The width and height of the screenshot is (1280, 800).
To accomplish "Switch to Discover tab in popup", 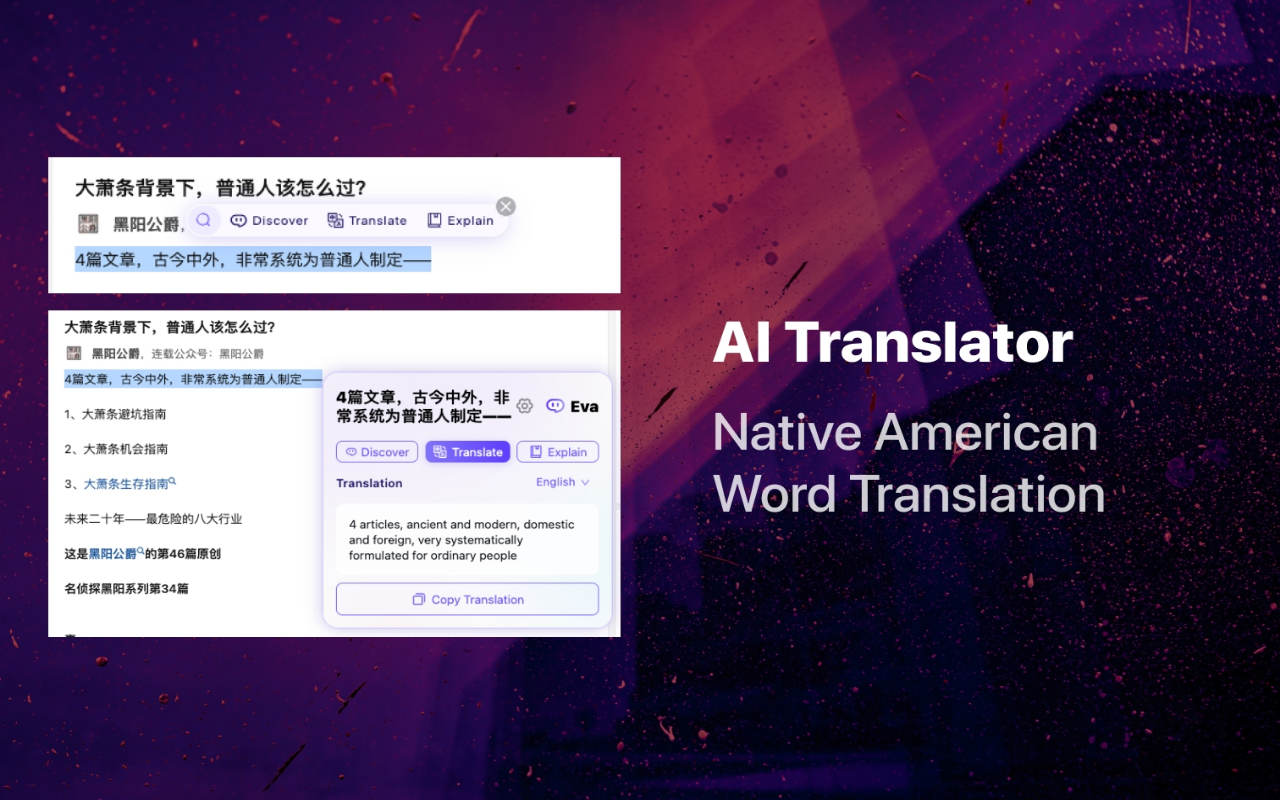I will (377, 452).
